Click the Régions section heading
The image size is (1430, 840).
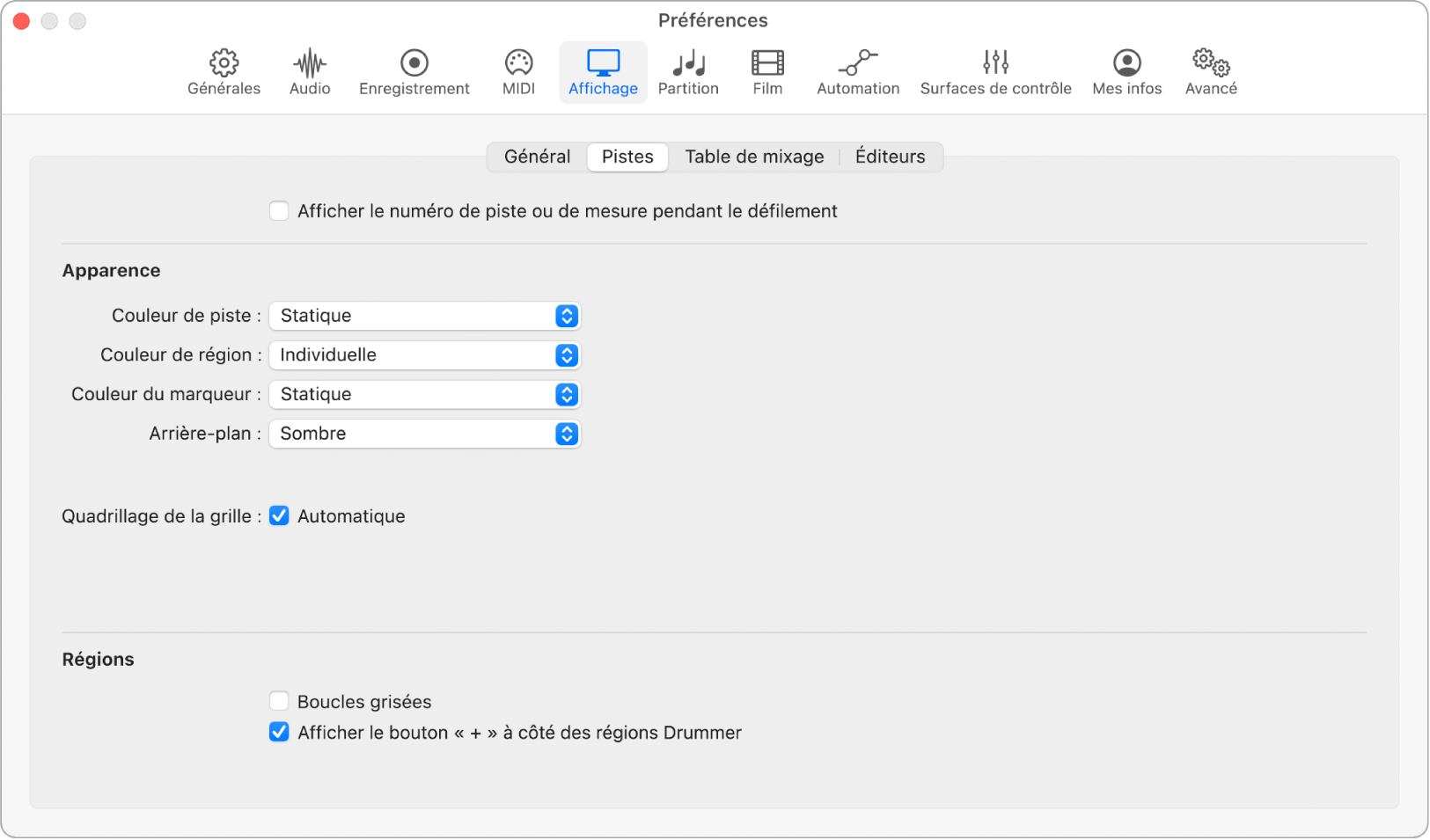pyautogui.click(x=99, y=660)
